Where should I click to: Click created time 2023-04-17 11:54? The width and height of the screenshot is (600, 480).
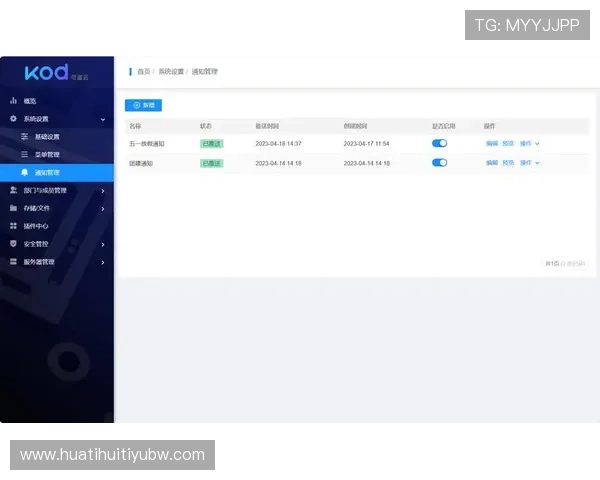coord(366,144)
